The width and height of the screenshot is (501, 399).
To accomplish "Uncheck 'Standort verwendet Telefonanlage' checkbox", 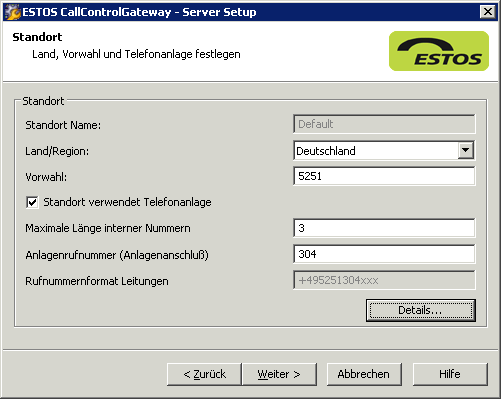I will [x=32, y=202].
